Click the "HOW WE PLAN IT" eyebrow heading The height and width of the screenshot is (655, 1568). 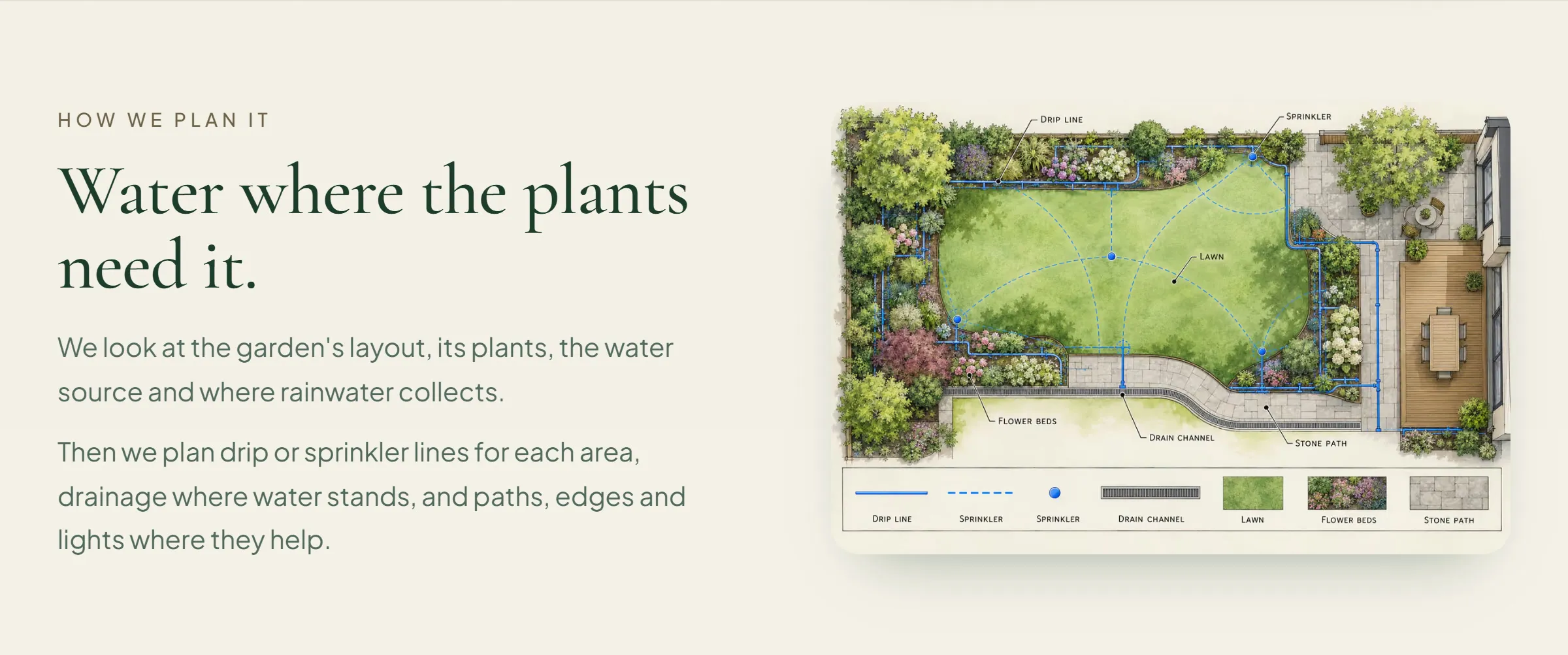click(x=163, y=120)
